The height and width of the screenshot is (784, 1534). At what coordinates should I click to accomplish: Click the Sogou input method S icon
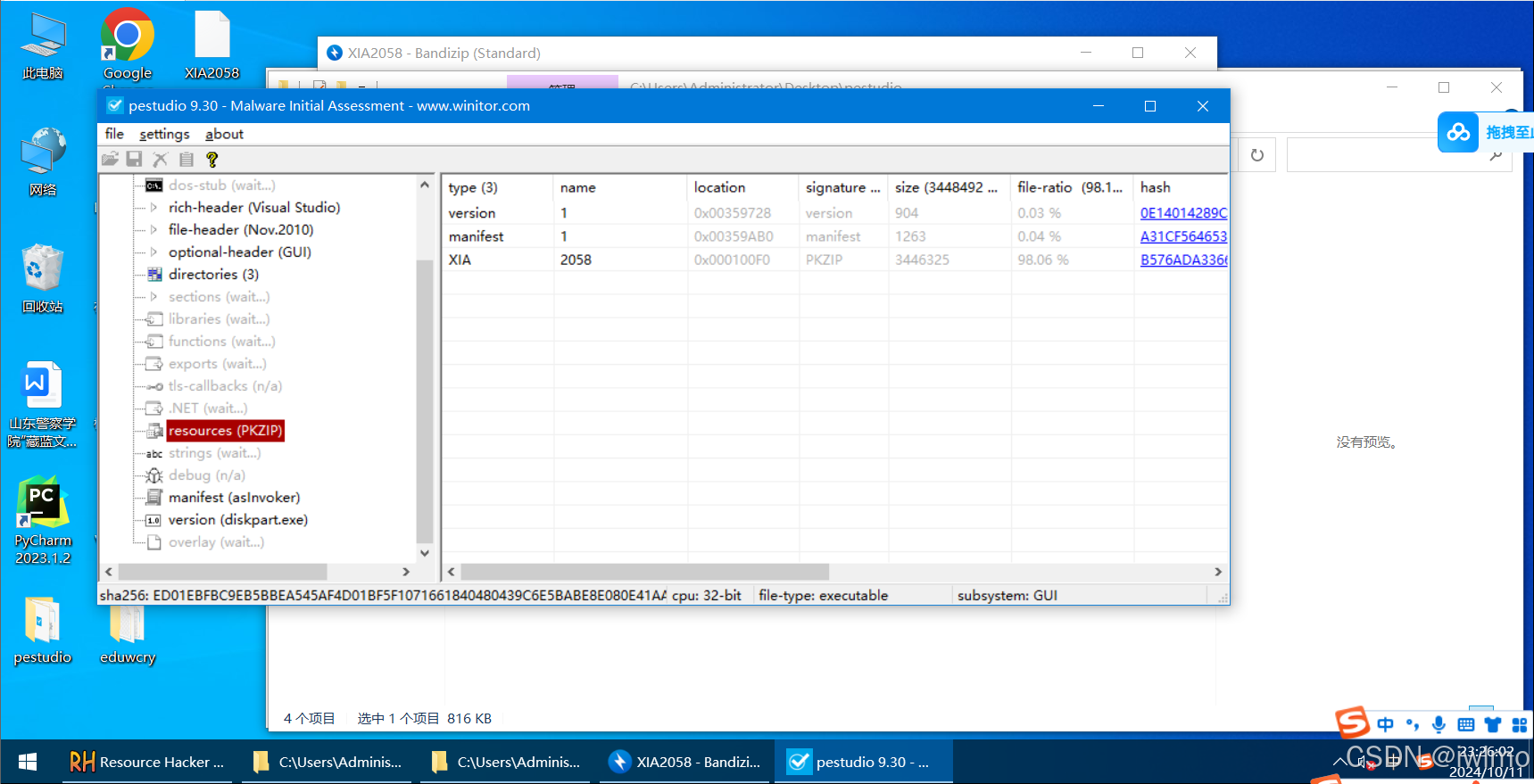point(1351,722)
